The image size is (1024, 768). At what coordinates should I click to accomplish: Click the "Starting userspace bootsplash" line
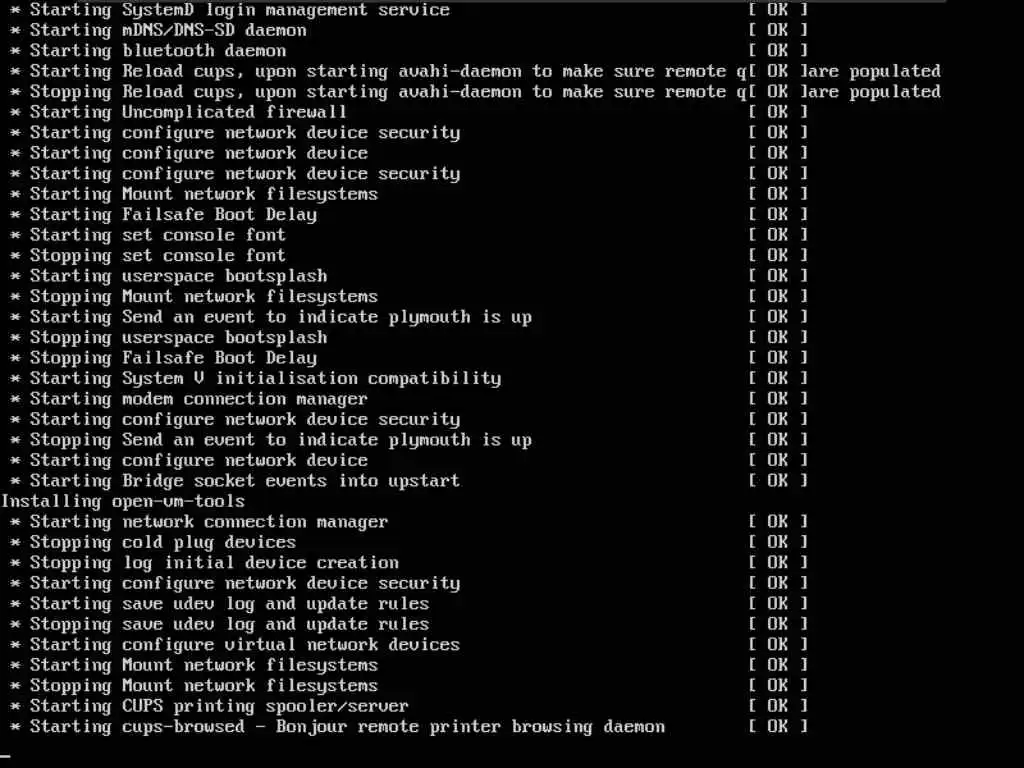pyautogui.click(x=178, y=276)
